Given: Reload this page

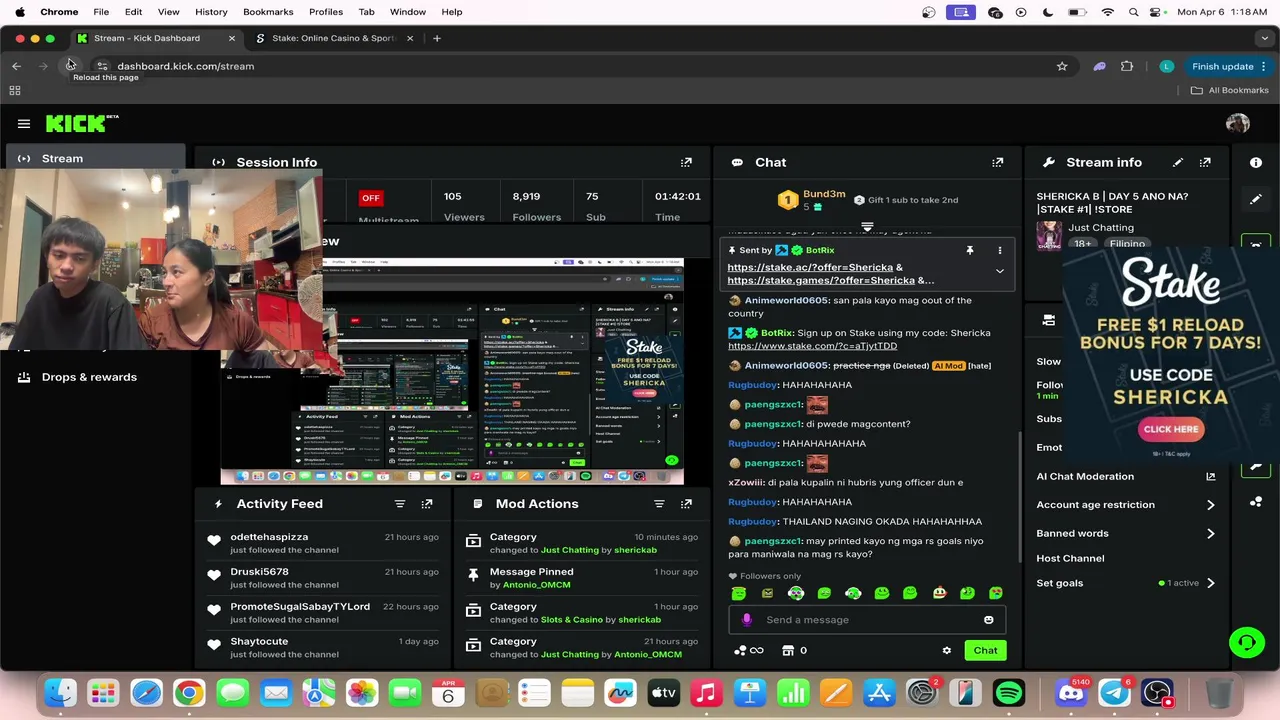Looking at the screenshot, I should tap(70, 66).
